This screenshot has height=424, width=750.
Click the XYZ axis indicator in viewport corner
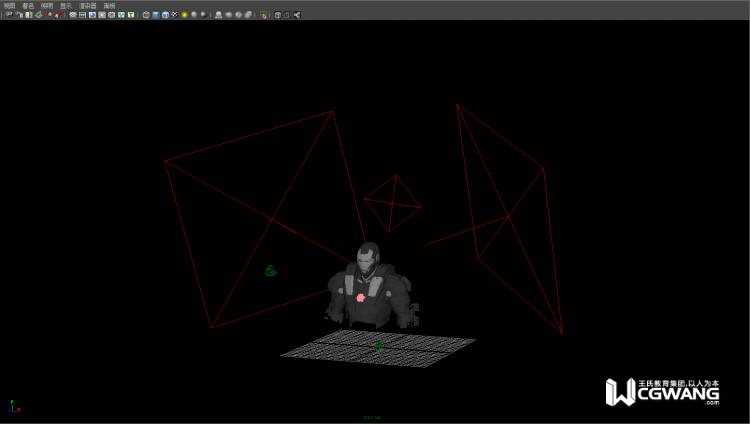(x=15, y=407)
